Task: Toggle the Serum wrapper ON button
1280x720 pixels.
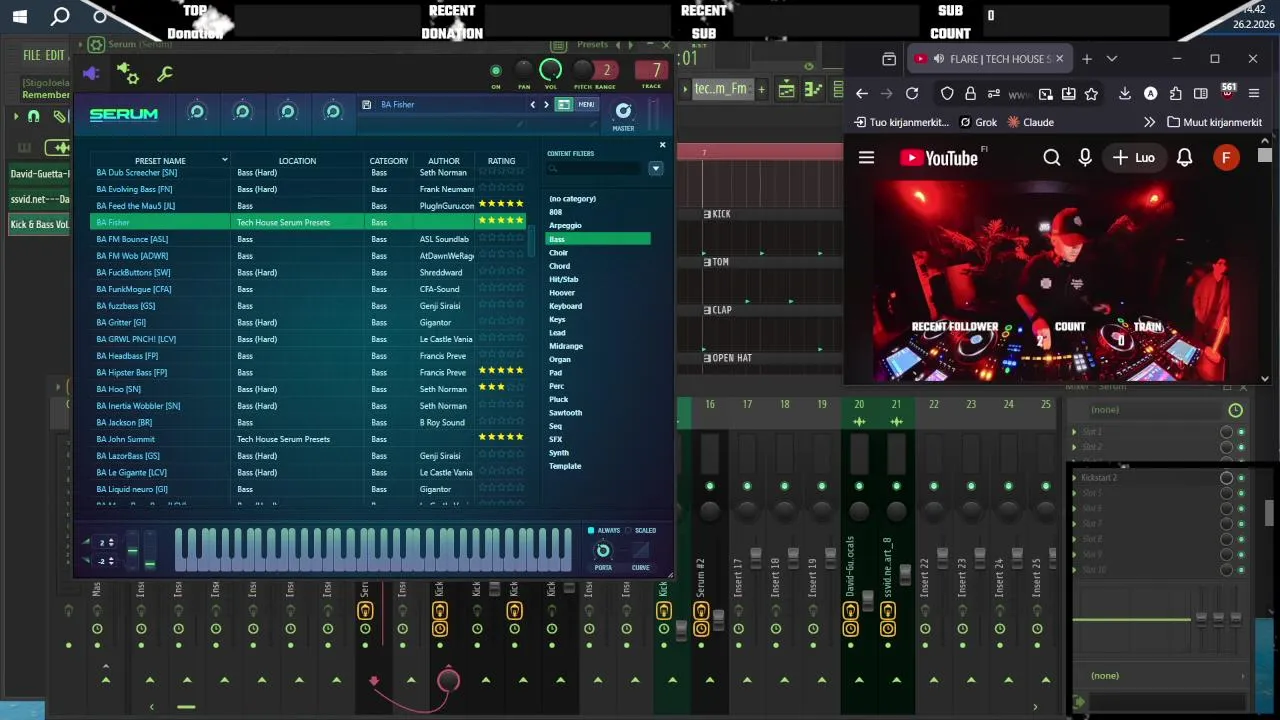Action: tap(495, 71)
